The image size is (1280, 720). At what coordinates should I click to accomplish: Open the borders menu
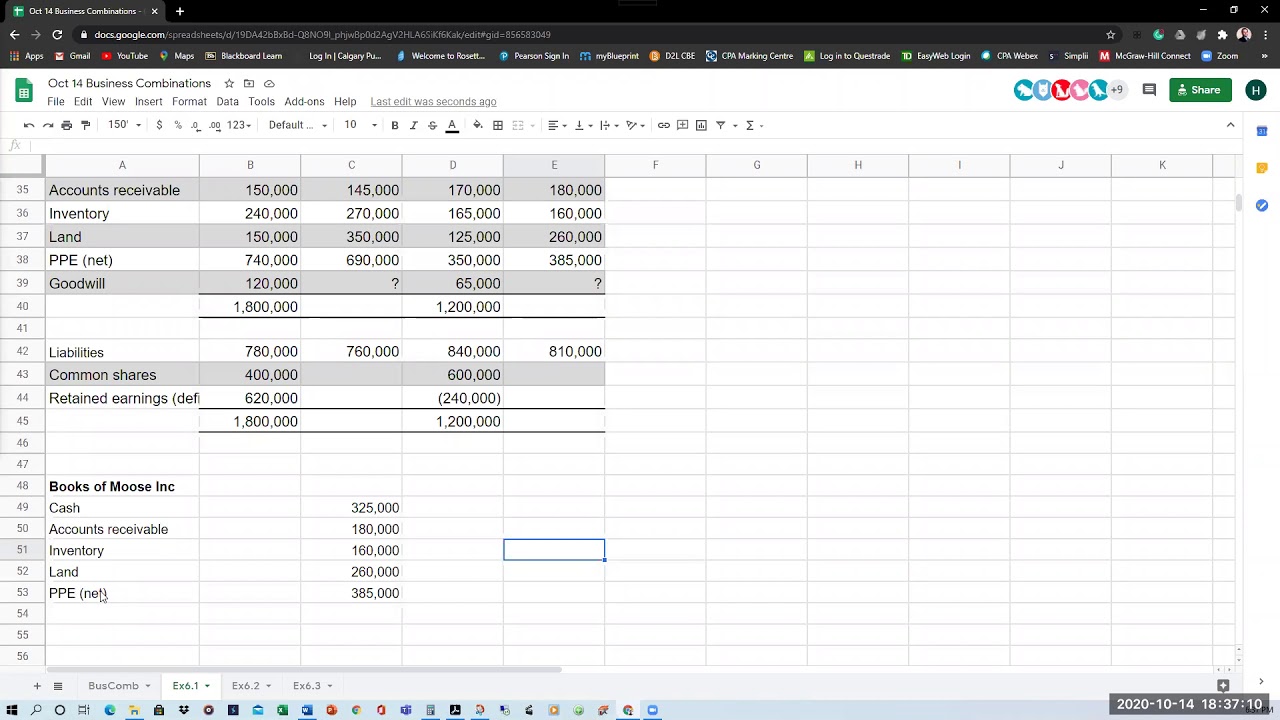(498, 125)
